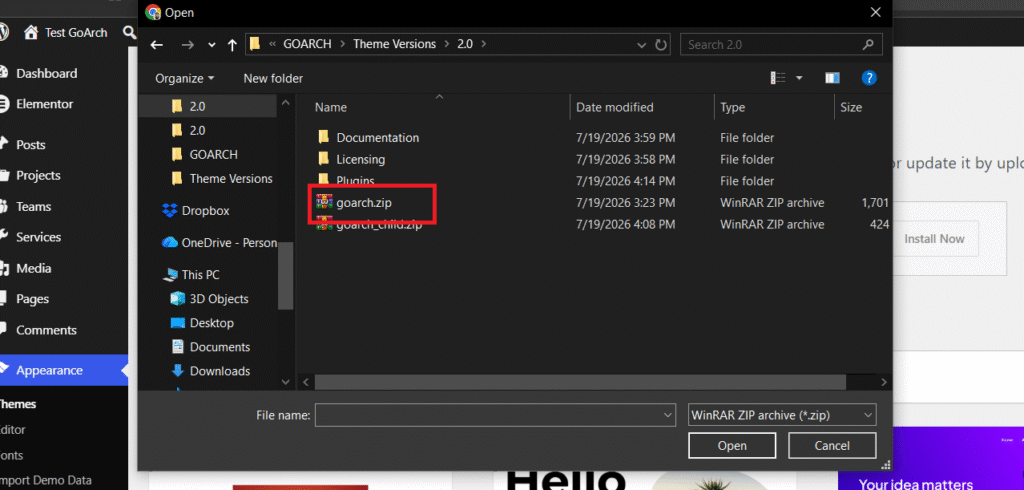Open Media in WordPress sidebar
The height and width of the screenshot is (490, 1024).
click(33, 268)
